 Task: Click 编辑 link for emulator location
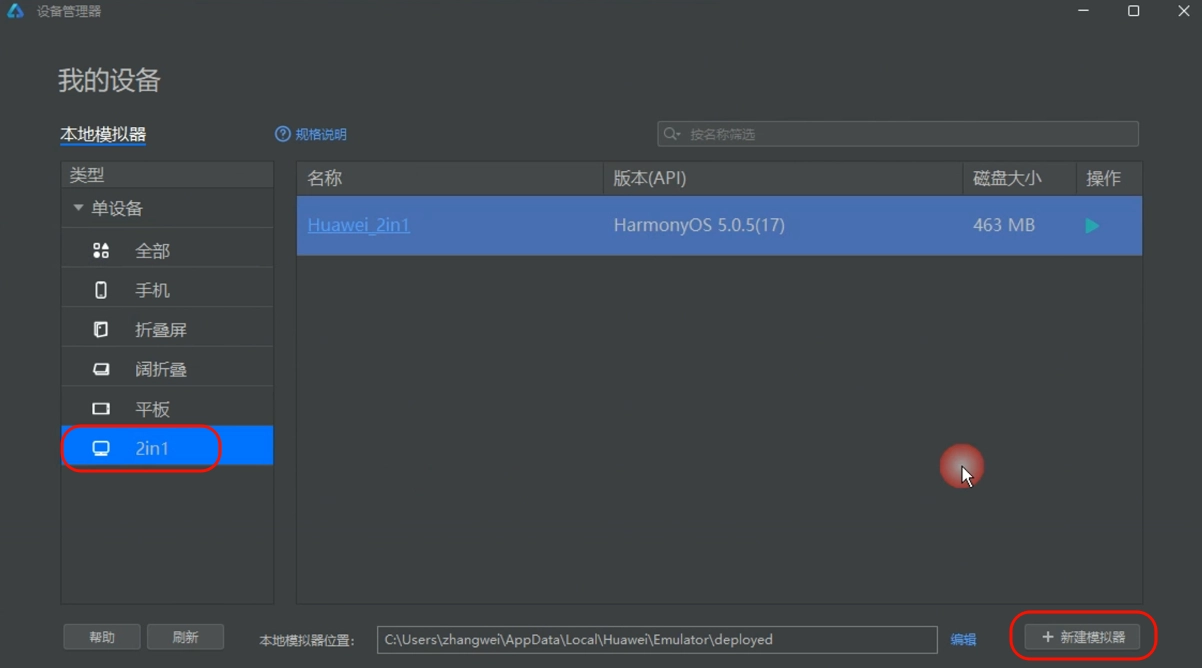[x=963, y=639]
